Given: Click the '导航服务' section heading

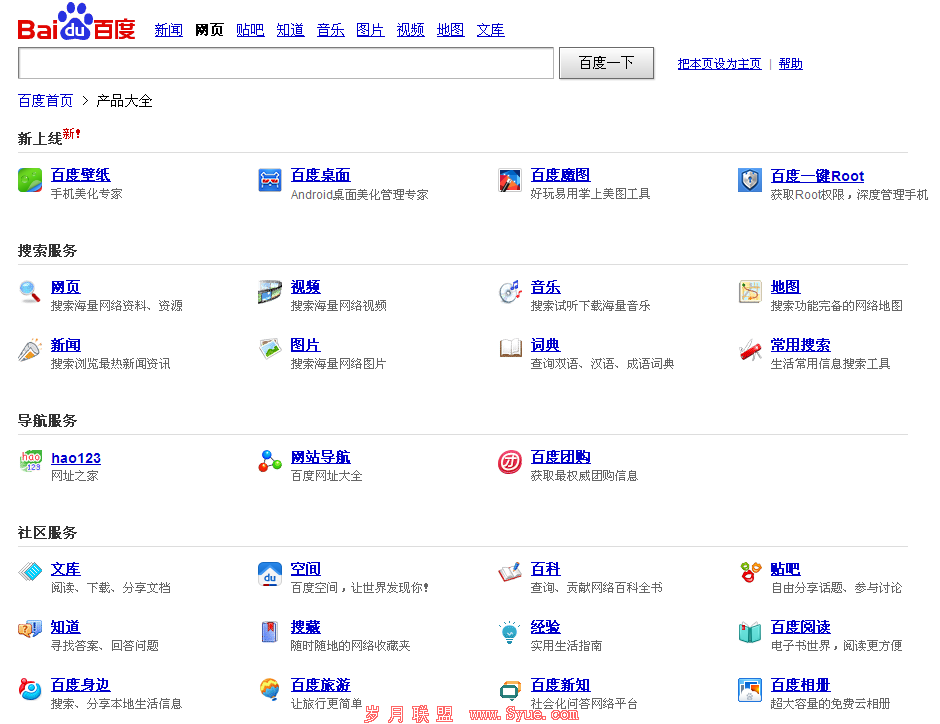Looking at the screenshot, I should coord(47,421).
